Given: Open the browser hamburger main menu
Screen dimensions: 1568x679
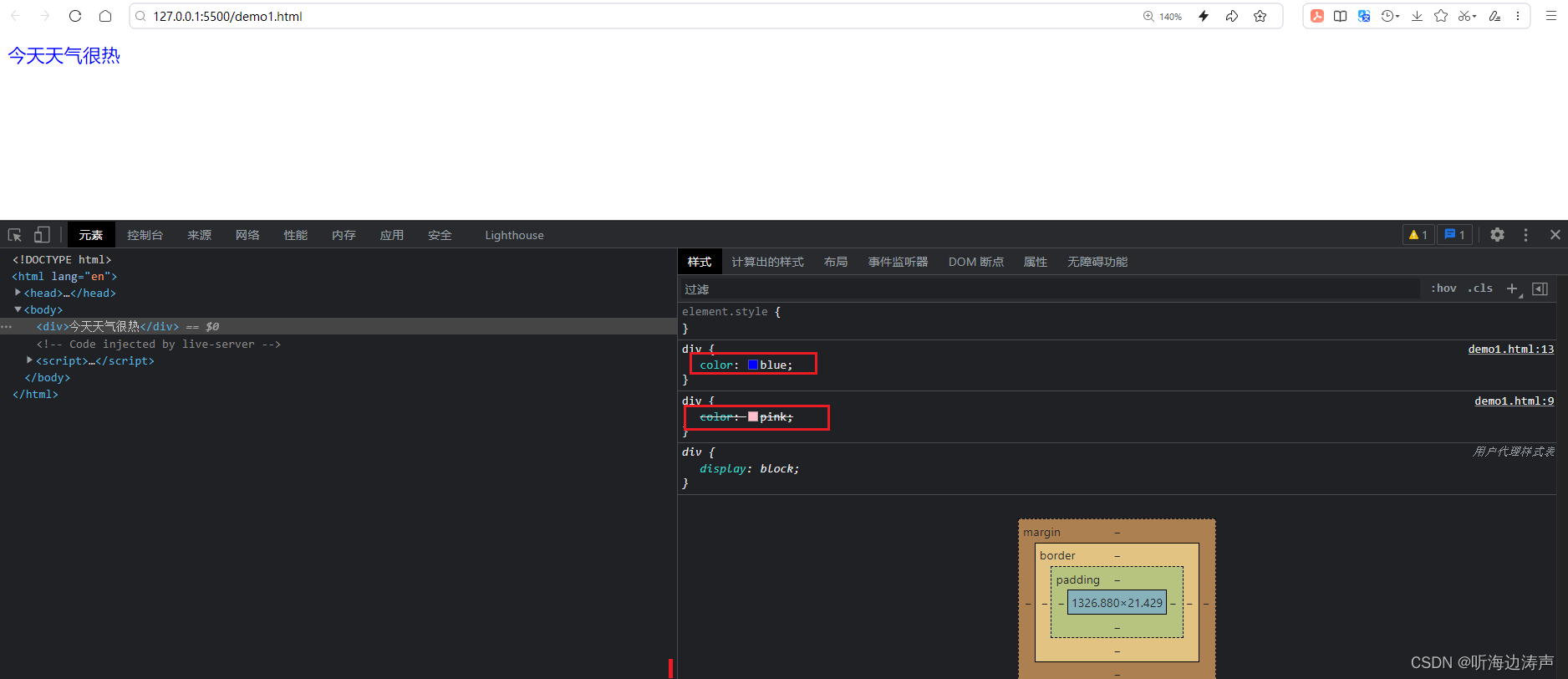Looking at the screenshot, I should pyautogui.click(x=1551, y=16).
